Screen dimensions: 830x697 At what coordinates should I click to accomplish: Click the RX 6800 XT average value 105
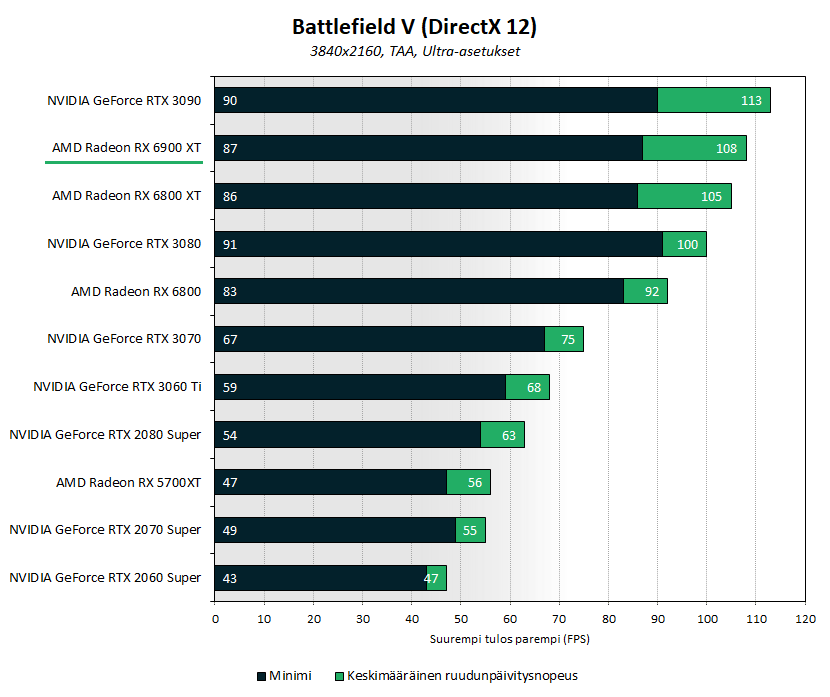point(711,197)
